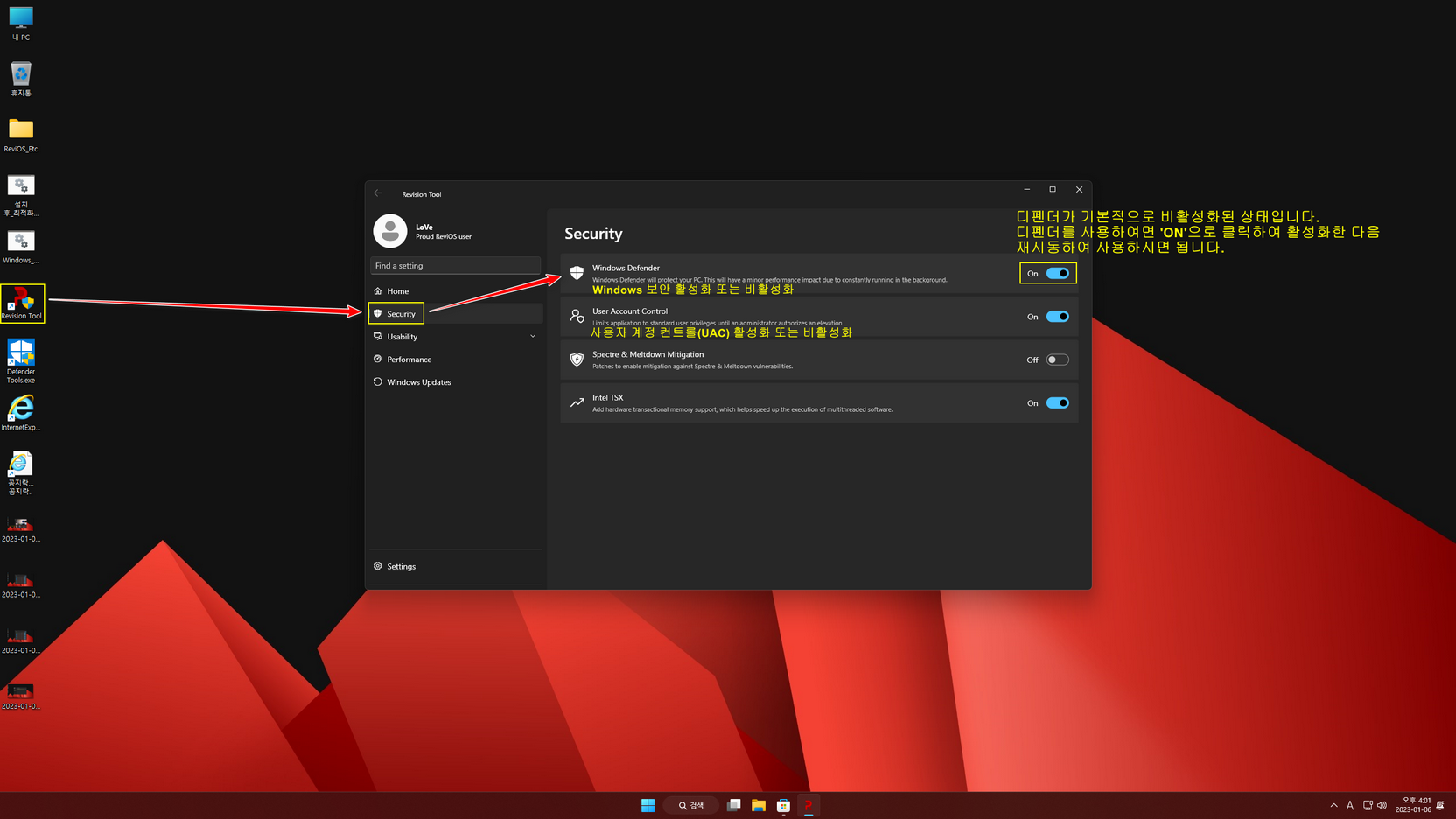This screenshot has height=819, width=1456.
Task: Open the notification bell in system tray
Action: pyautogui.click(x=1441, y=805)
